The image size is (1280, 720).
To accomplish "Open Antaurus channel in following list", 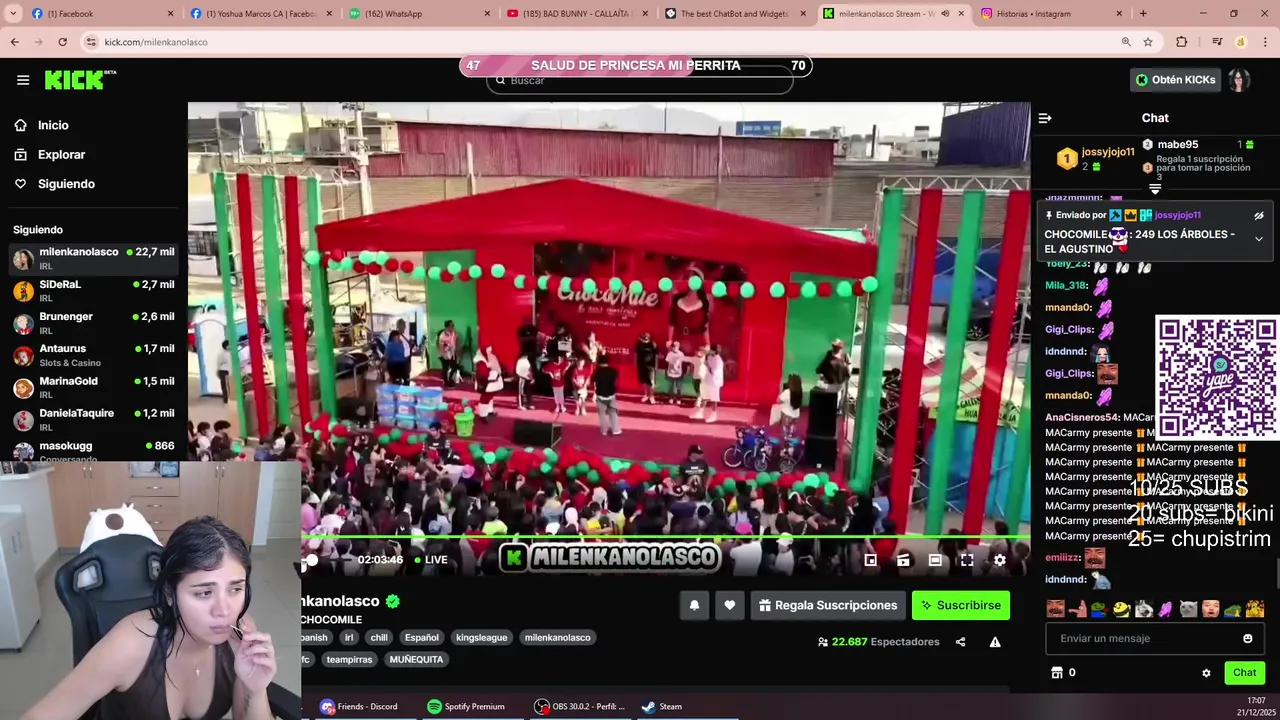I will 94,354.
